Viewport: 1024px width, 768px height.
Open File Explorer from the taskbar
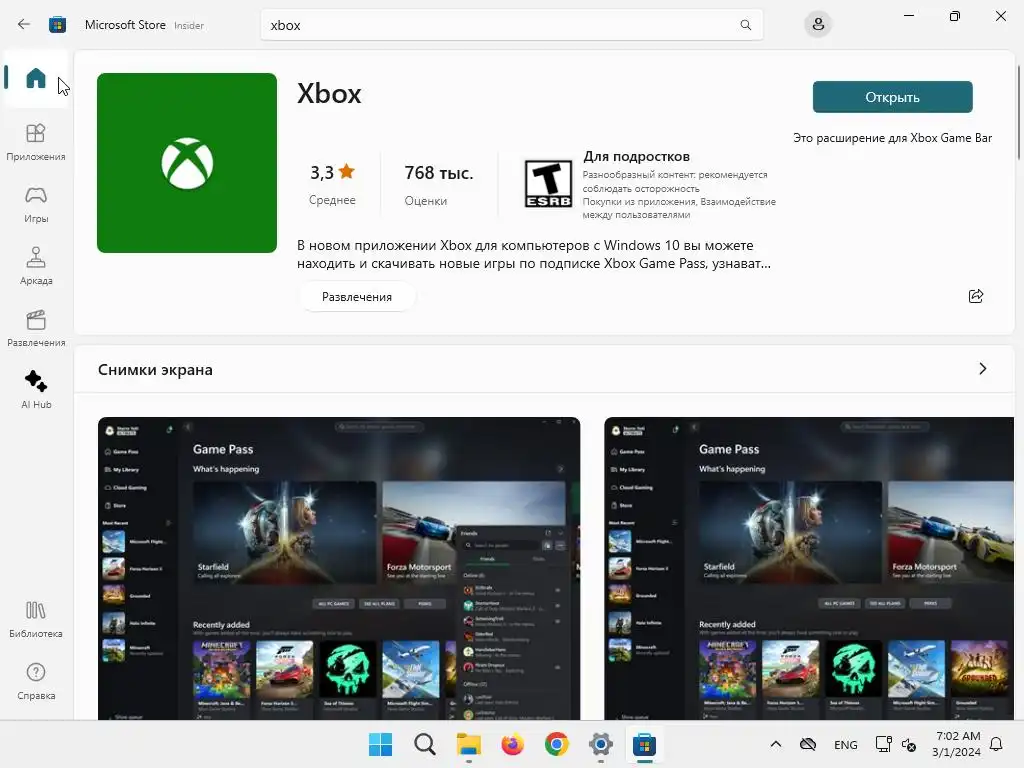click(x=468, y=744)
